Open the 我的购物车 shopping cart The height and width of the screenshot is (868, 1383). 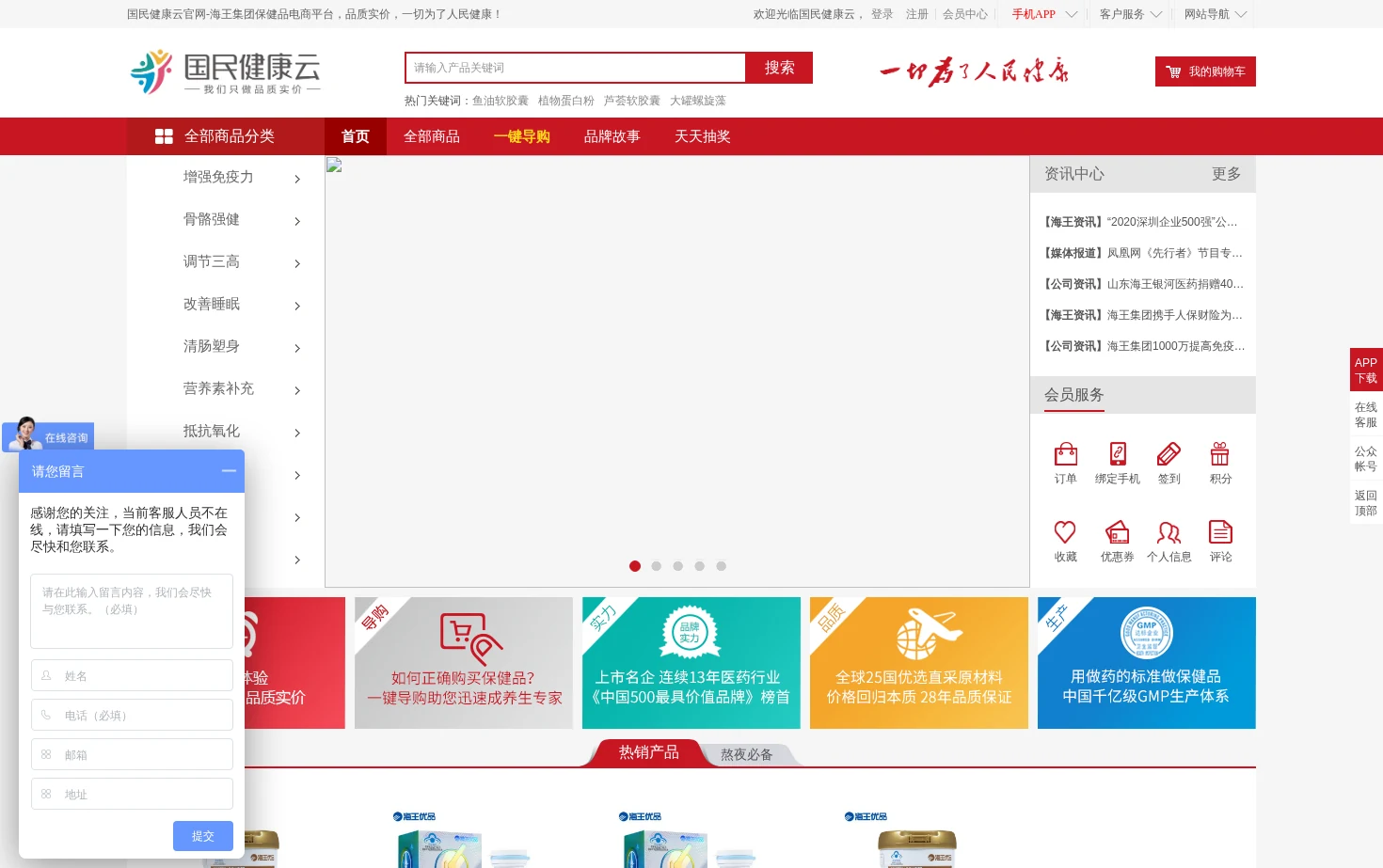coord(1205,71)
